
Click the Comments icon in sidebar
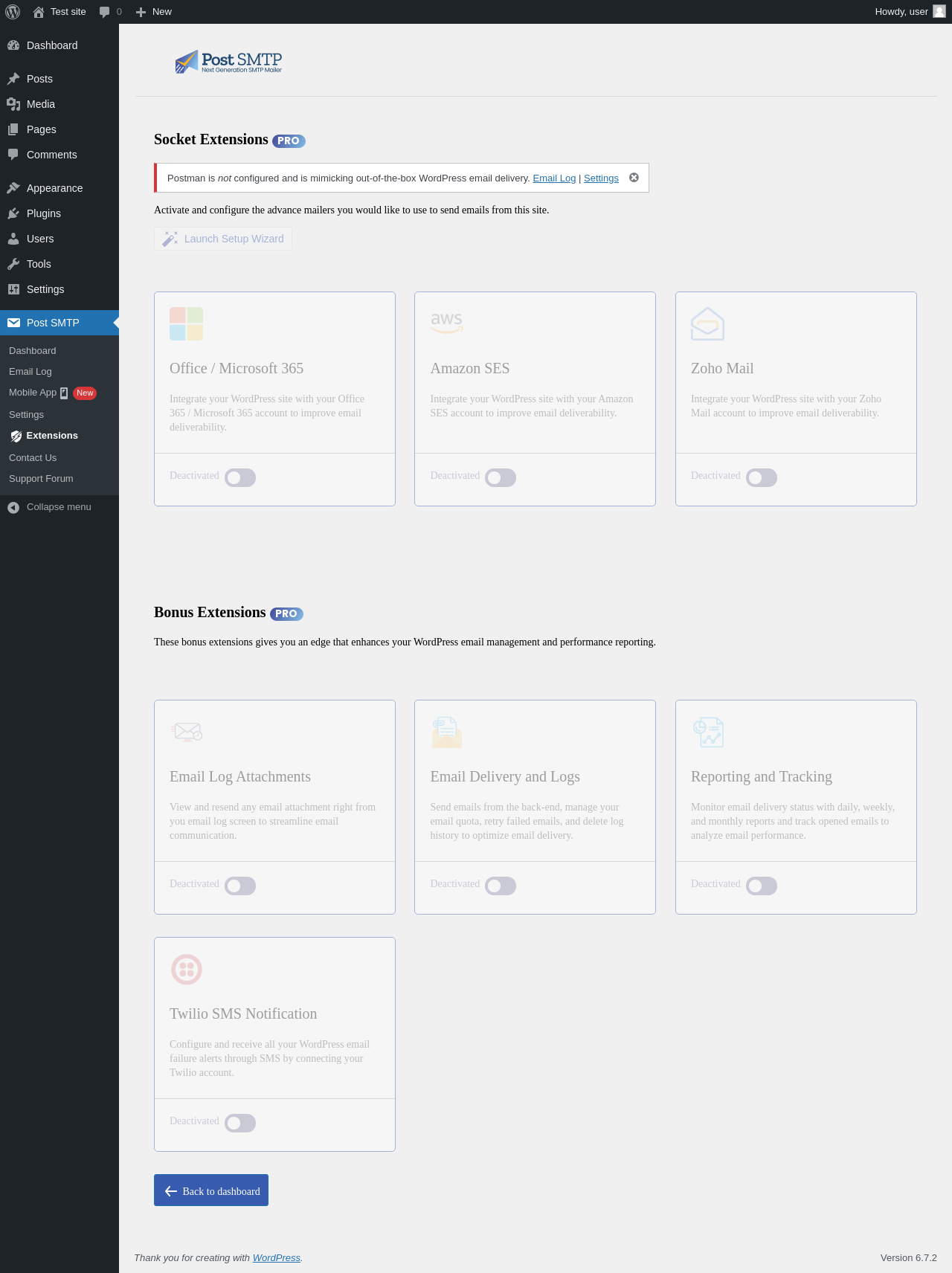pos(13,155)
